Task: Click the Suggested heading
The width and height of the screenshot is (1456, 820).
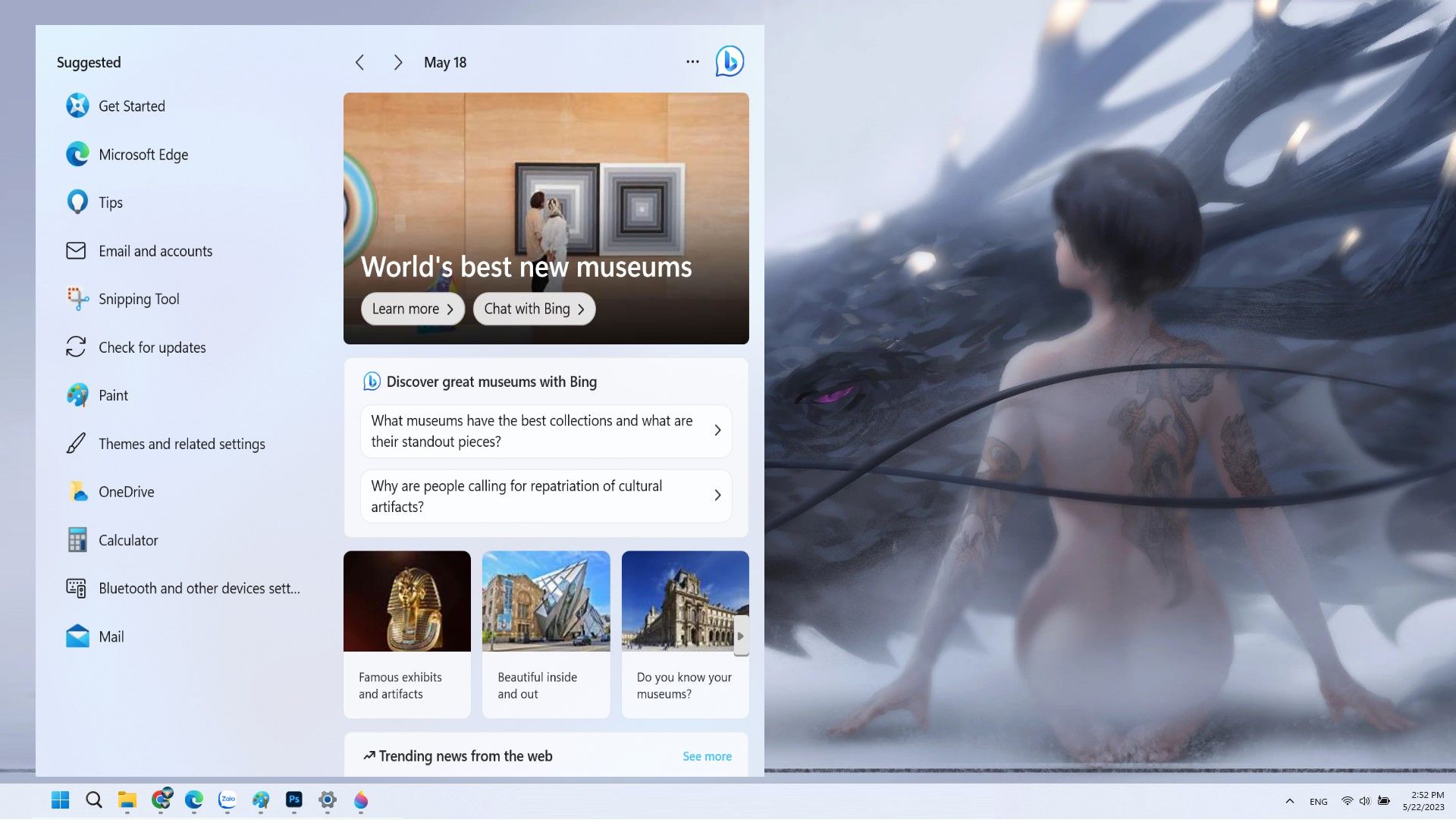Action: (89, 62)
